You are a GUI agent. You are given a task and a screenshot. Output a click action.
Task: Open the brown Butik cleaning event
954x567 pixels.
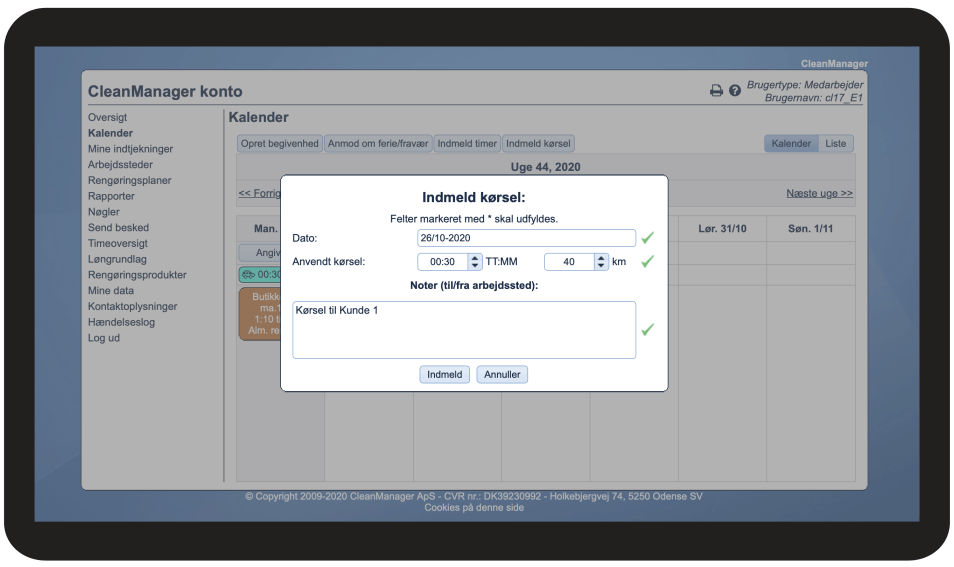[x=260, y=314]
